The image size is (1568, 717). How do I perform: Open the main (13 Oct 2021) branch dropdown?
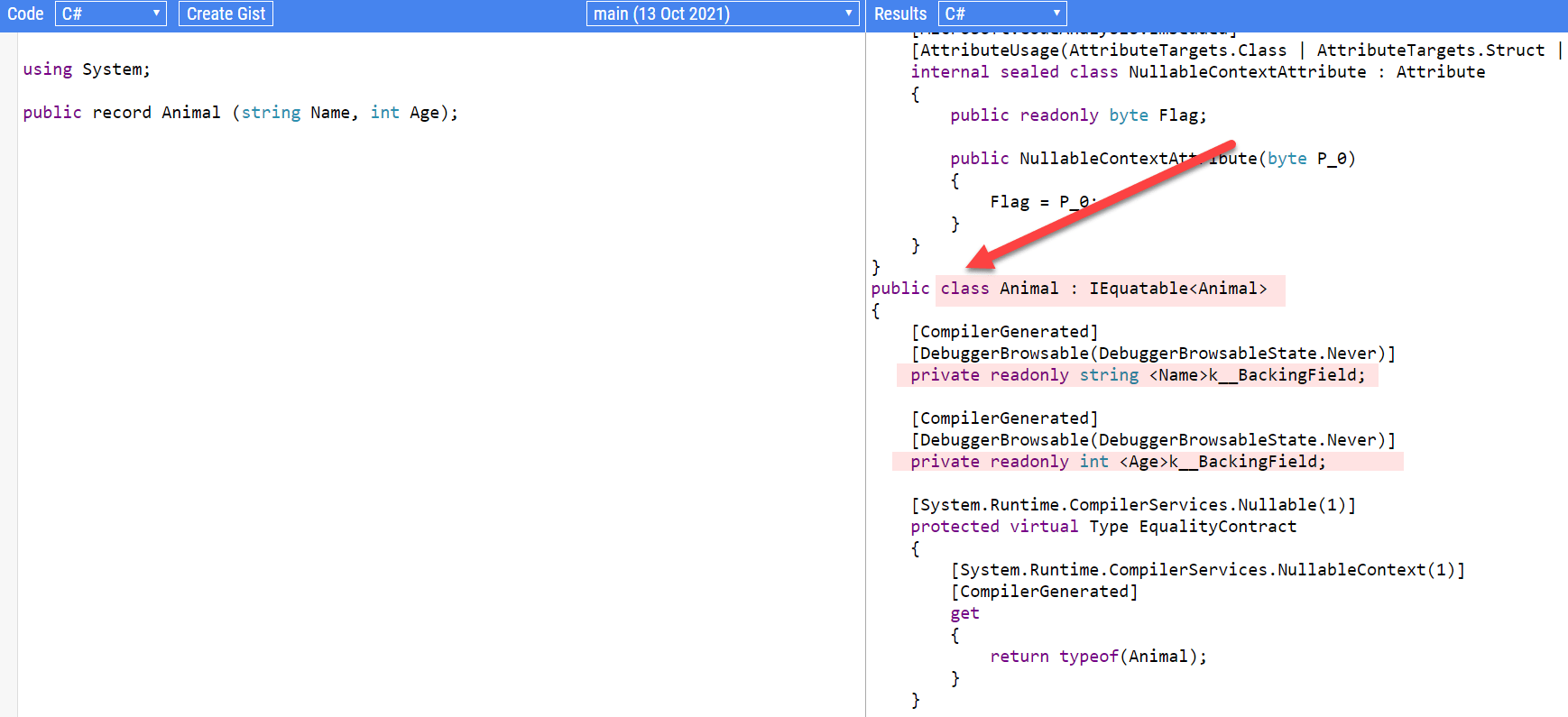point(722,14)
